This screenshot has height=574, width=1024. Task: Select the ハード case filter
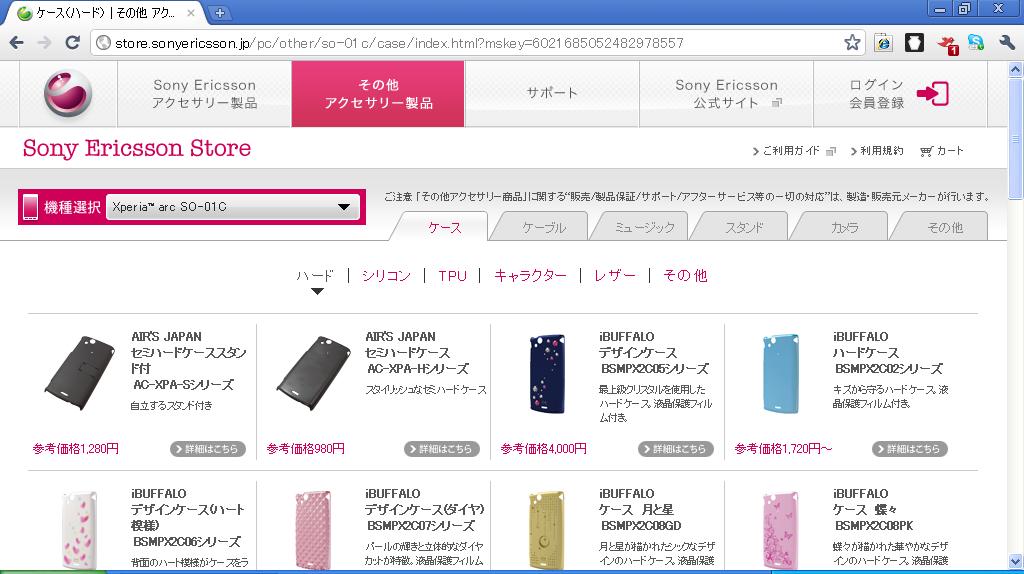coord(315,276)
